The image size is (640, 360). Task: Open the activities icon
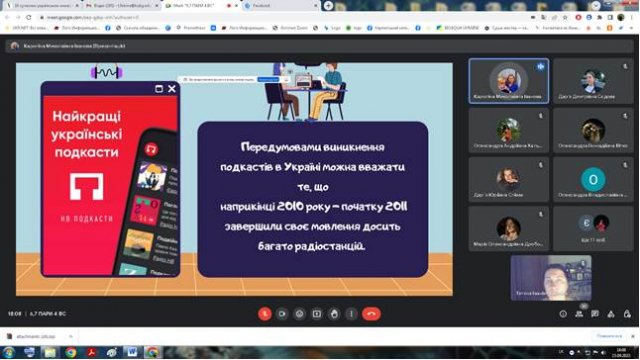click(x=611, y=314)
